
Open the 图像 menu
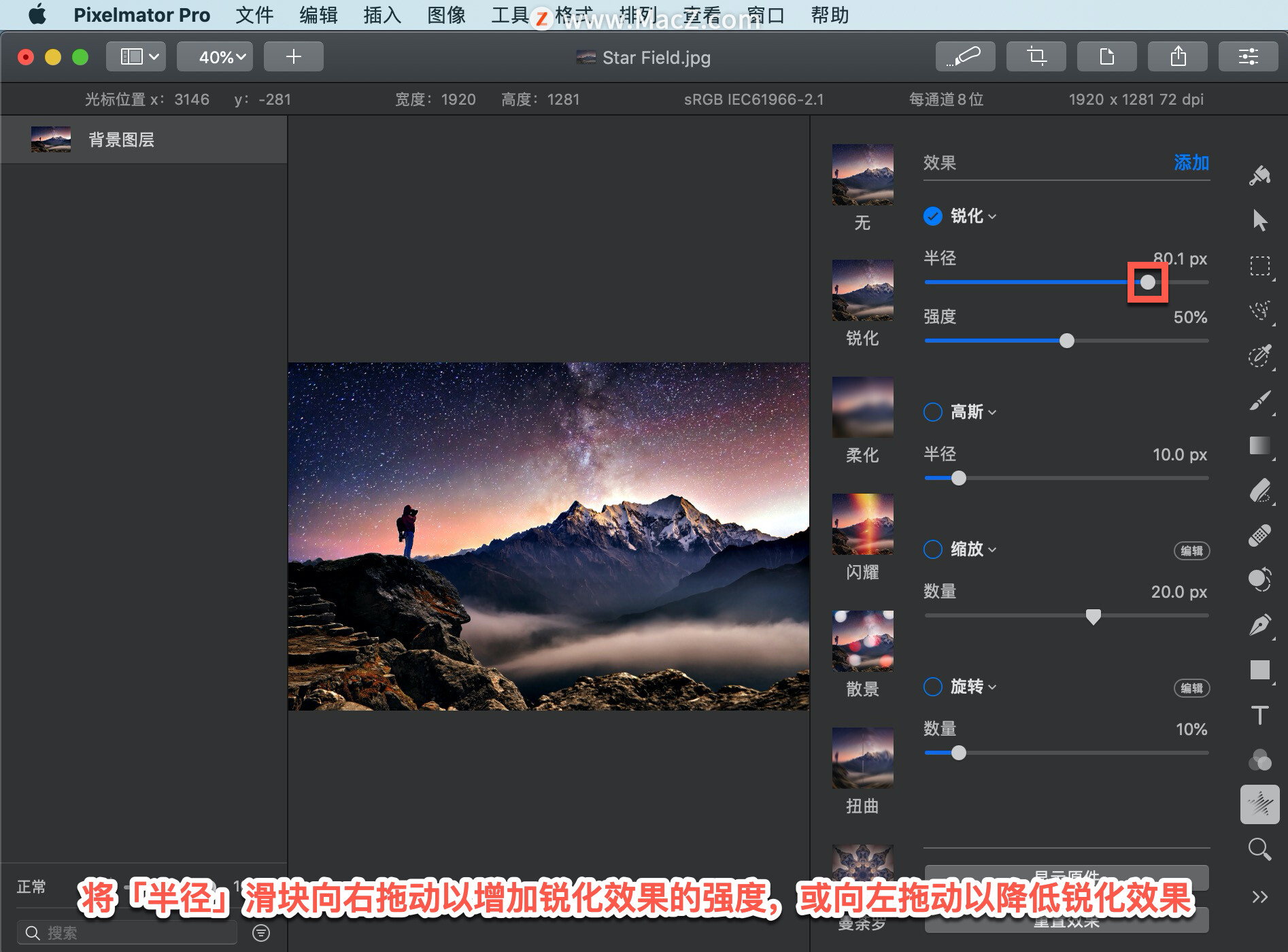[x=446, y=15]
